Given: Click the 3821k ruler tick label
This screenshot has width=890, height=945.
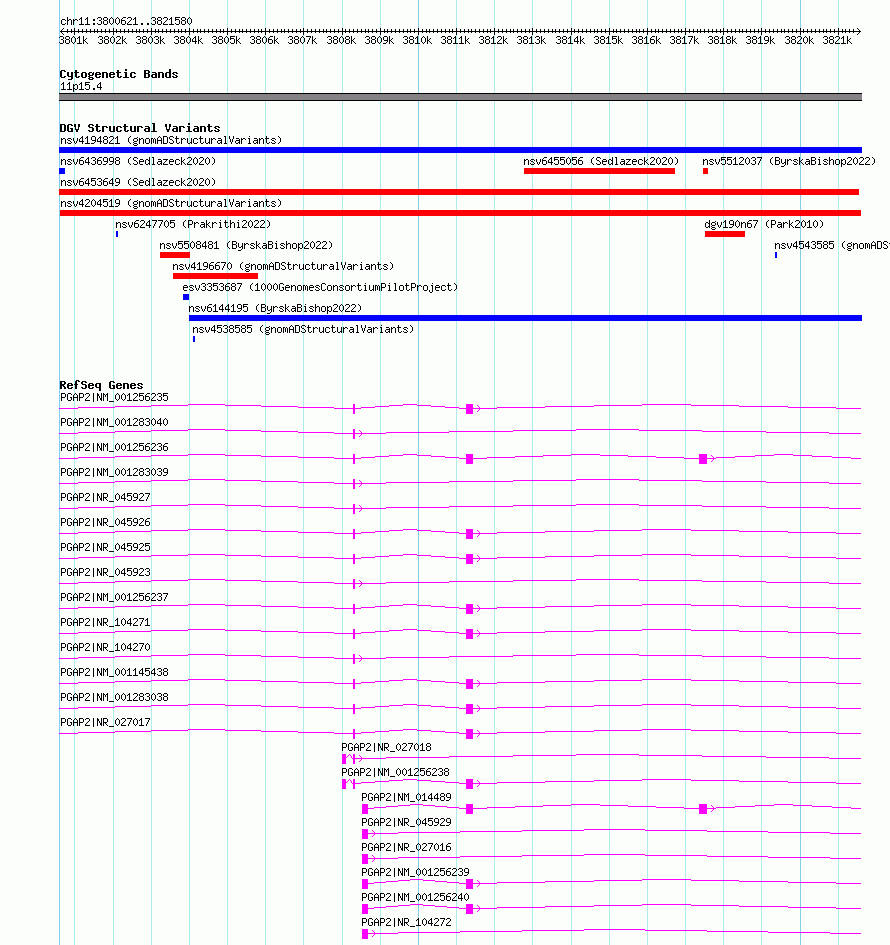Looking at the screenshot, I should [837, 40].
